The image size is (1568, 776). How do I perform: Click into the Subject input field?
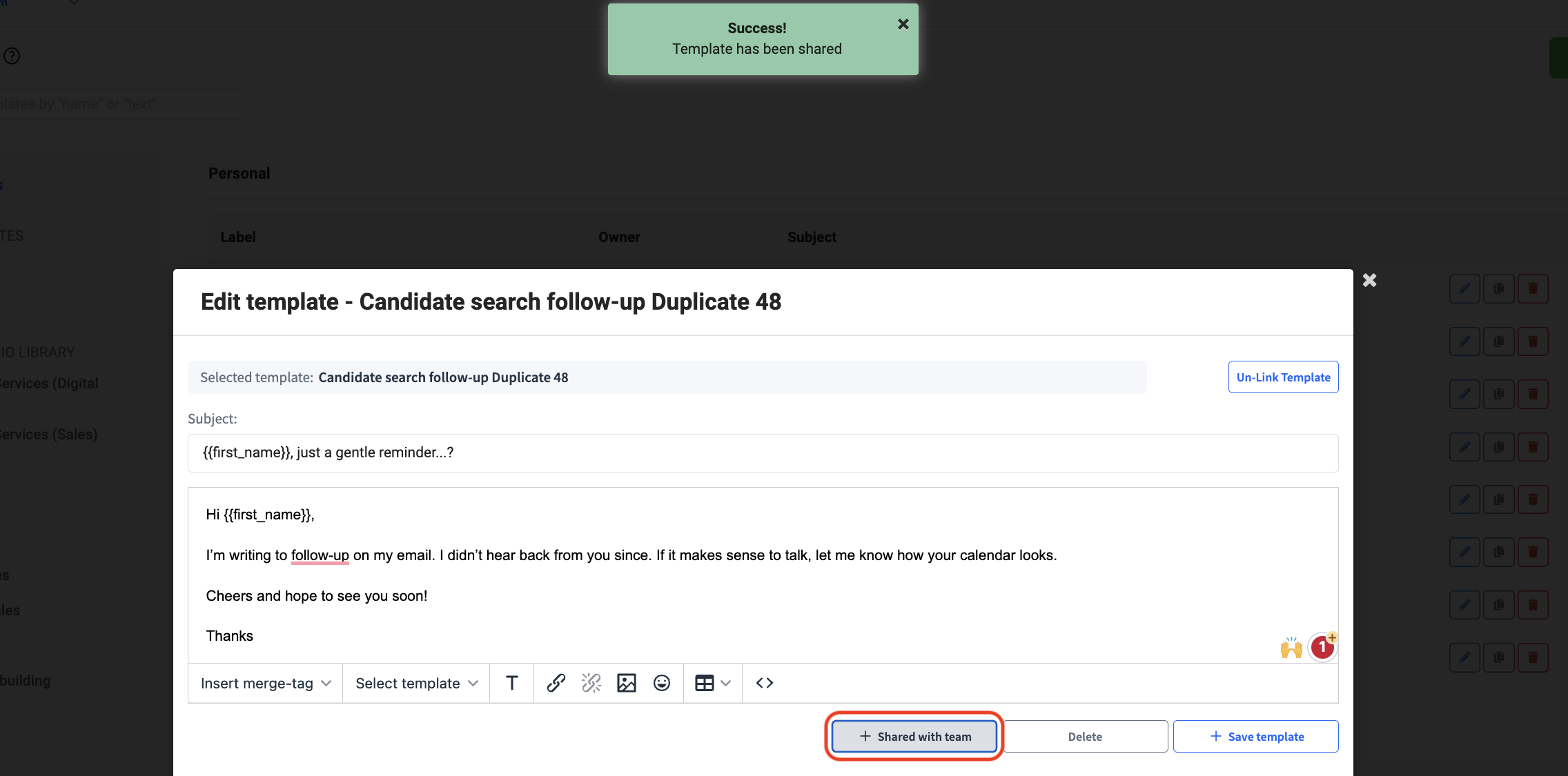[x=763, y=452]
